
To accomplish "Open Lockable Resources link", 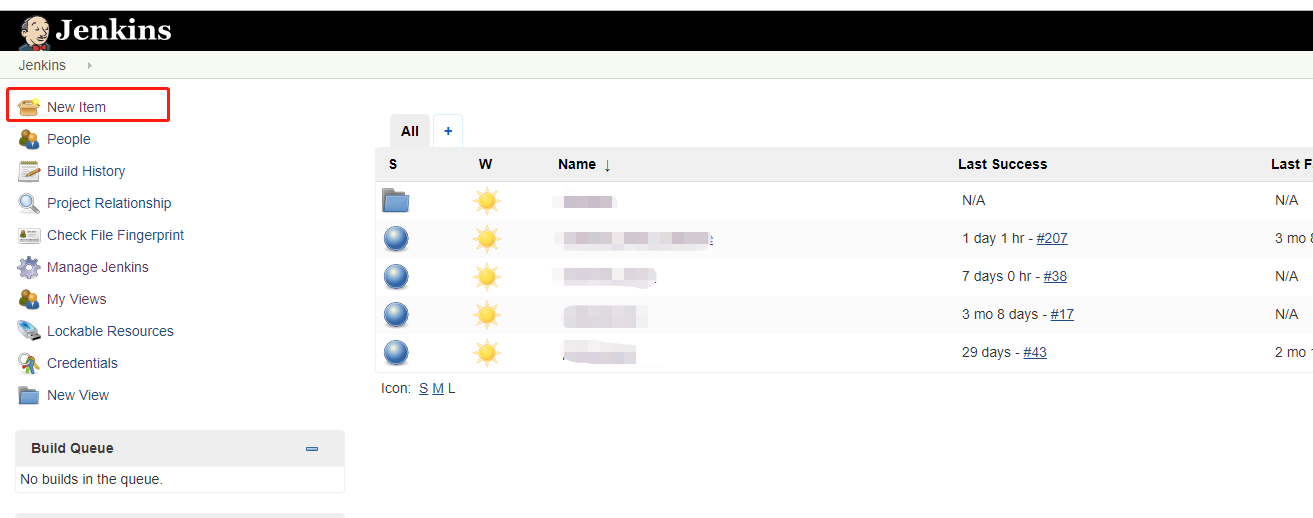I will pos(110,331).
